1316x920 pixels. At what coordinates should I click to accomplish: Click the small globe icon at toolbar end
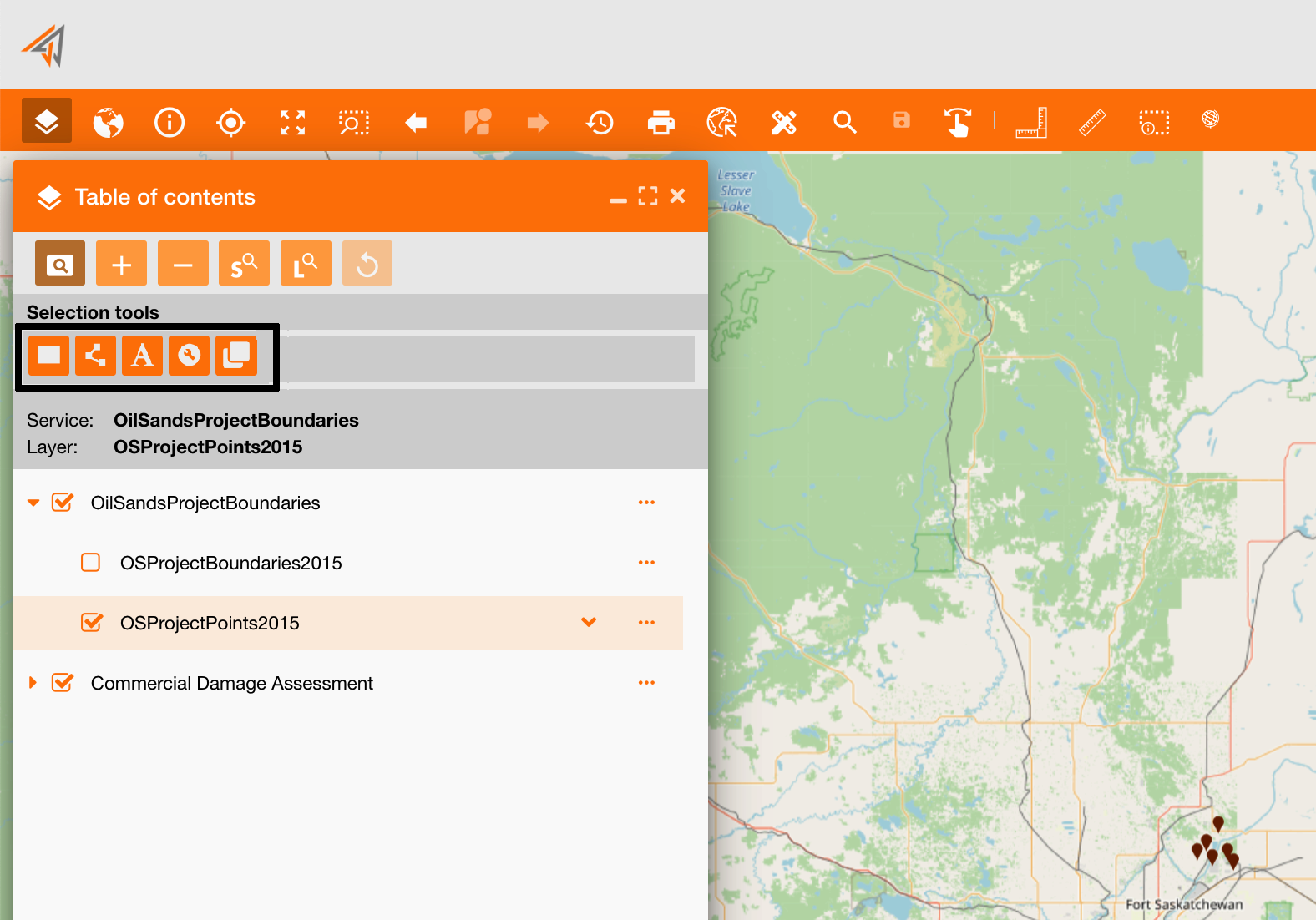tap(1210, 119)
